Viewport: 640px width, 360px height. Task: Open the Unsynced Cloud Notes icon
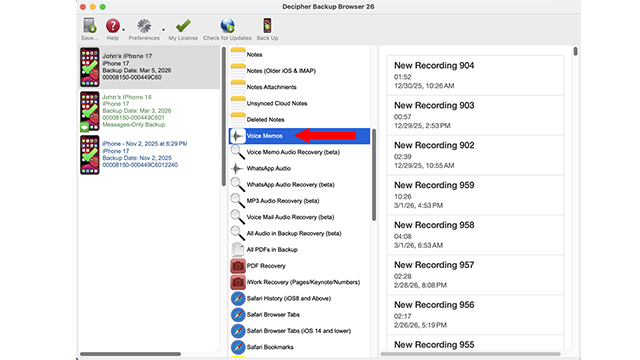click(x=238, y=103)
